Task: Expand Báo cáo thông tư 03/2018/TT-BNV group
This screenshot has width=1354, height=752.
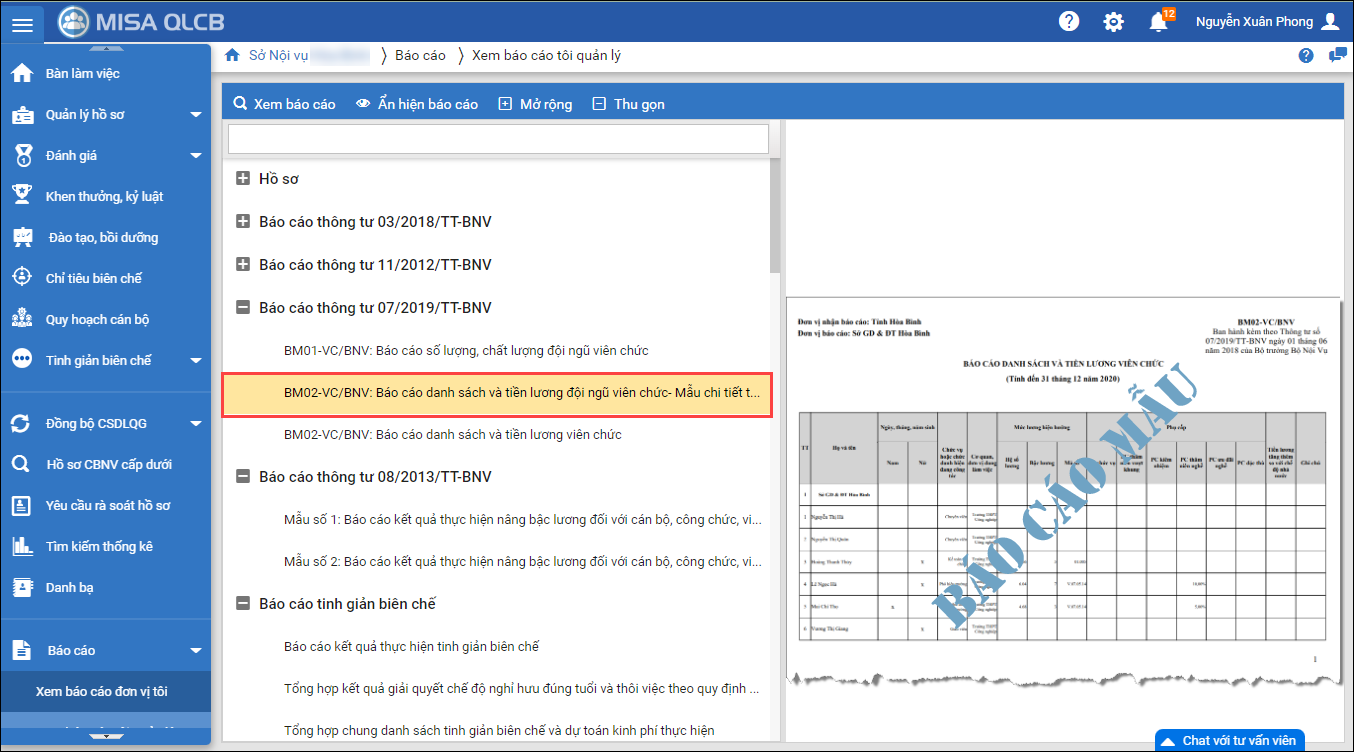Action: pyautogui.click(x=243, y=222)
